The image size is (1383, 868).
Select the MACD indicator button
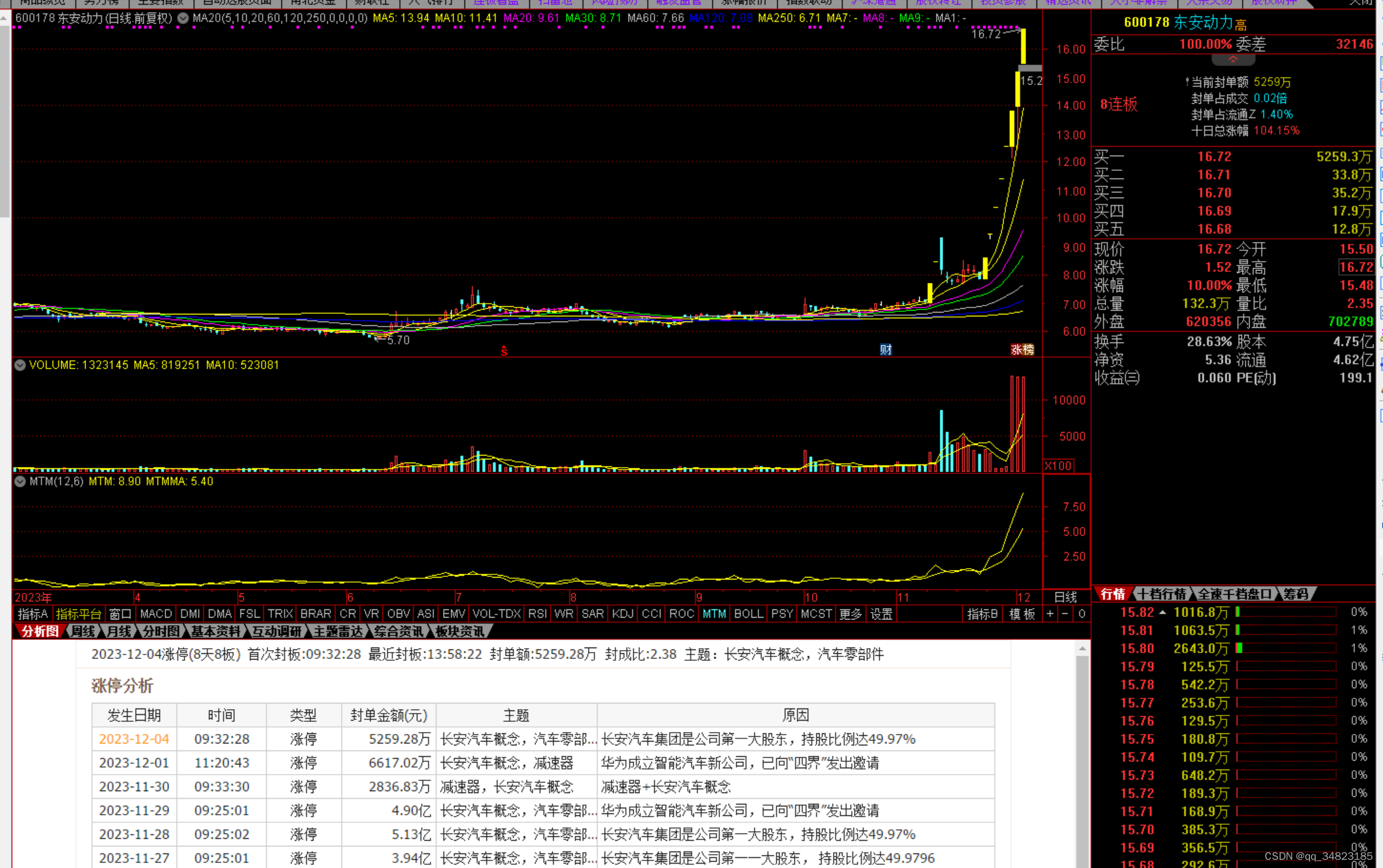[156, 614]
